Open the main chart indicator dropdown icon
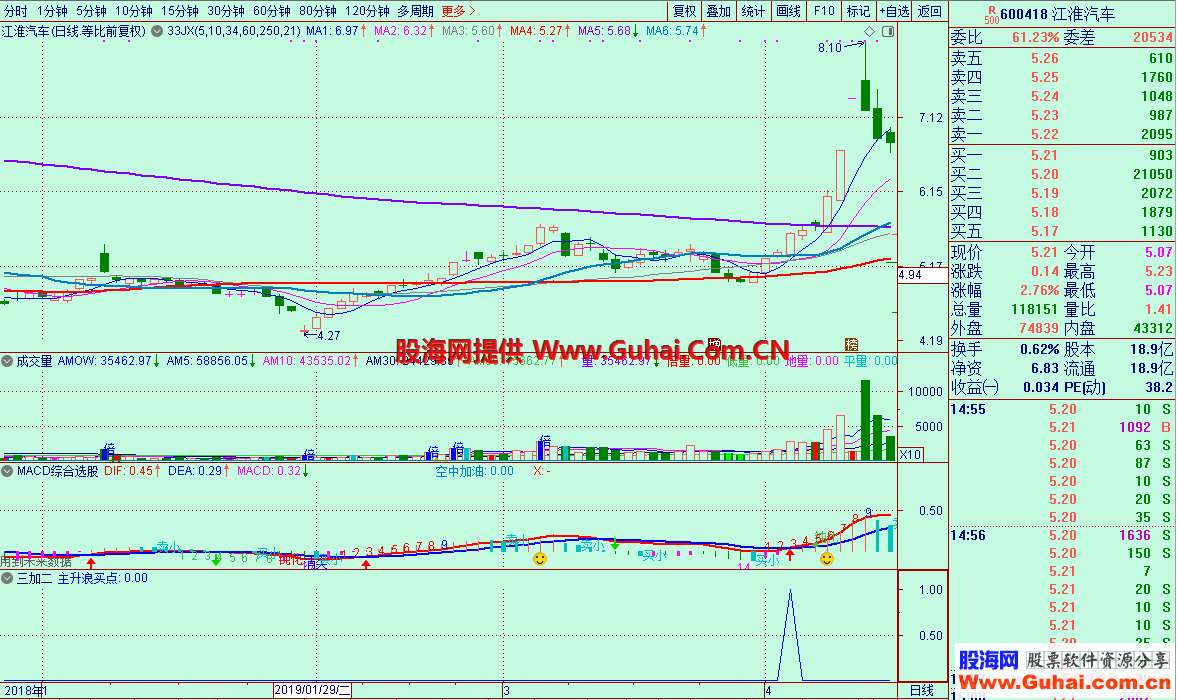 pos(157,32)
